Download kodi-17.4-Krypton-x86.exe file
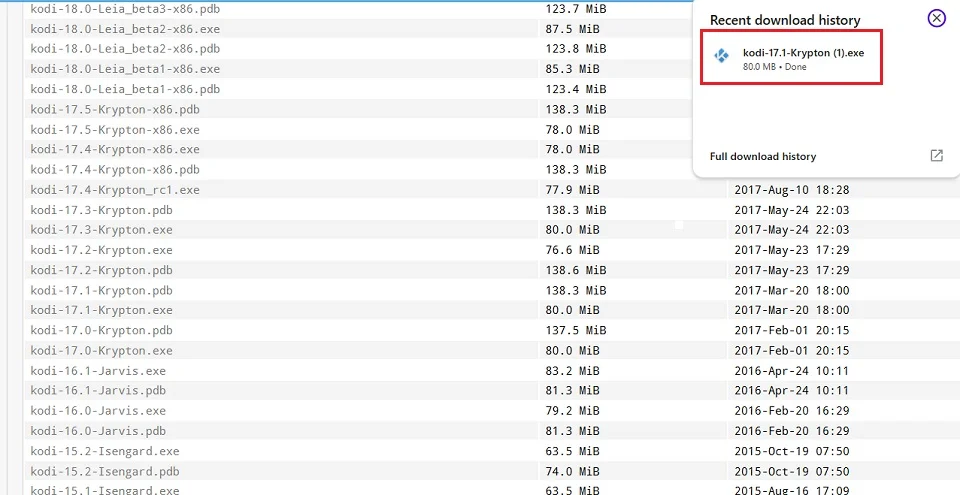The height and width of the screenshot is (495, 960). pyautogui.click(x=115, y=149)
